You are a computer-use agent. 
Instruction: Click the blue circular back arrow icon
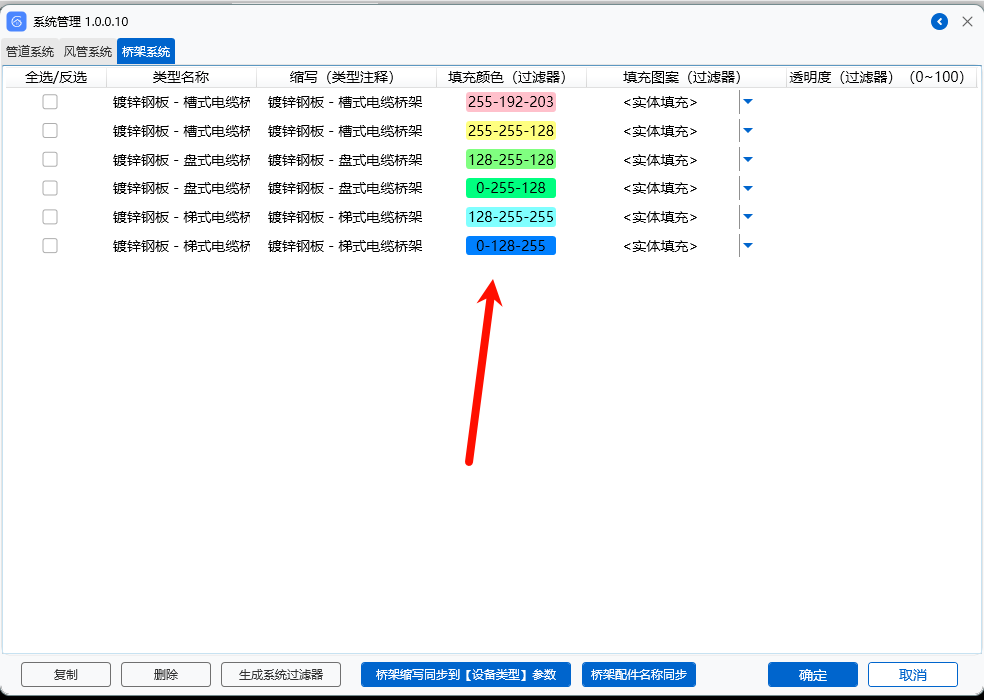pos(939,21)
